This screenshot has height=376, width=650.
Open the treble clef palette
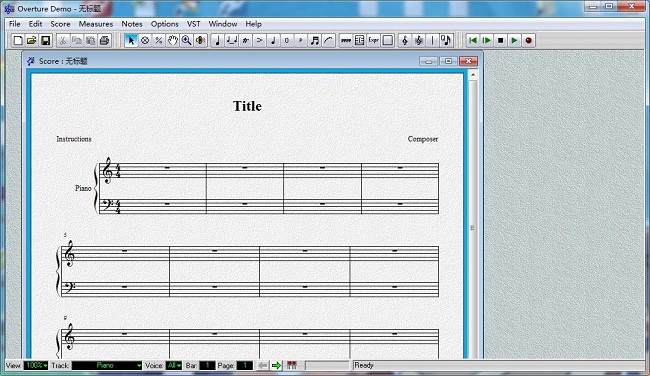405,41
